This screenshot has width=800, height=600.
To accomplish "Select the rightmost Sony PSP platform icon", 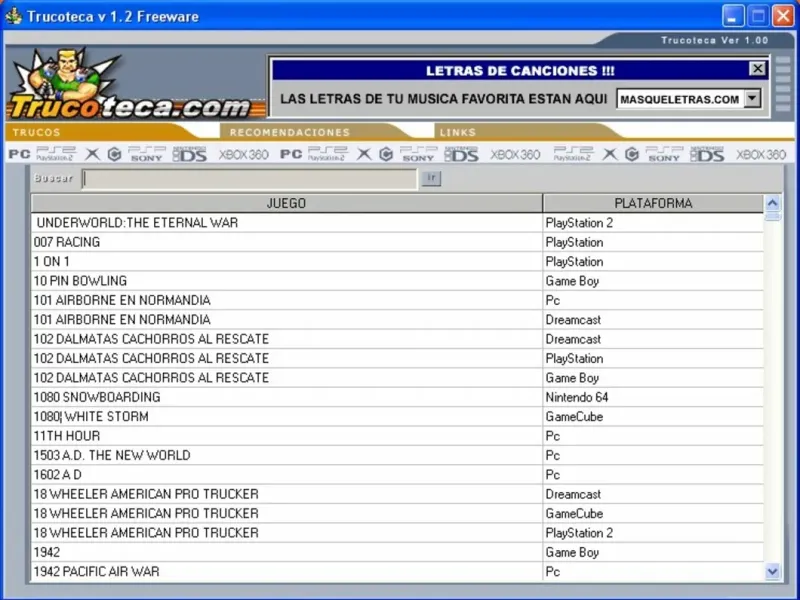I will (664, 154).
